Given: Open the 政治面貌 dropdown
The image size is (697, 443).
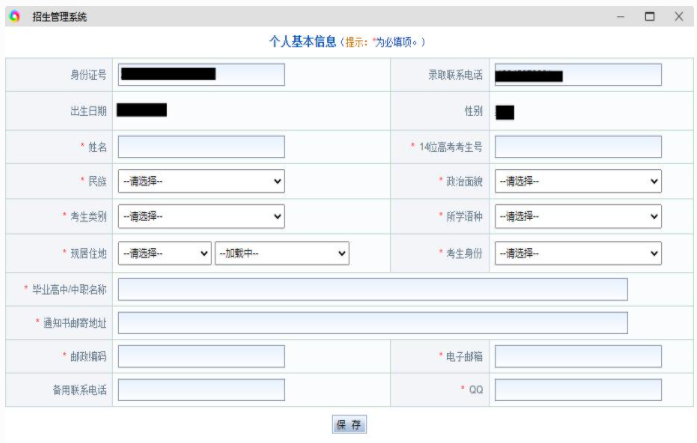Looking at the screenshot, I should tap(578, 181).
